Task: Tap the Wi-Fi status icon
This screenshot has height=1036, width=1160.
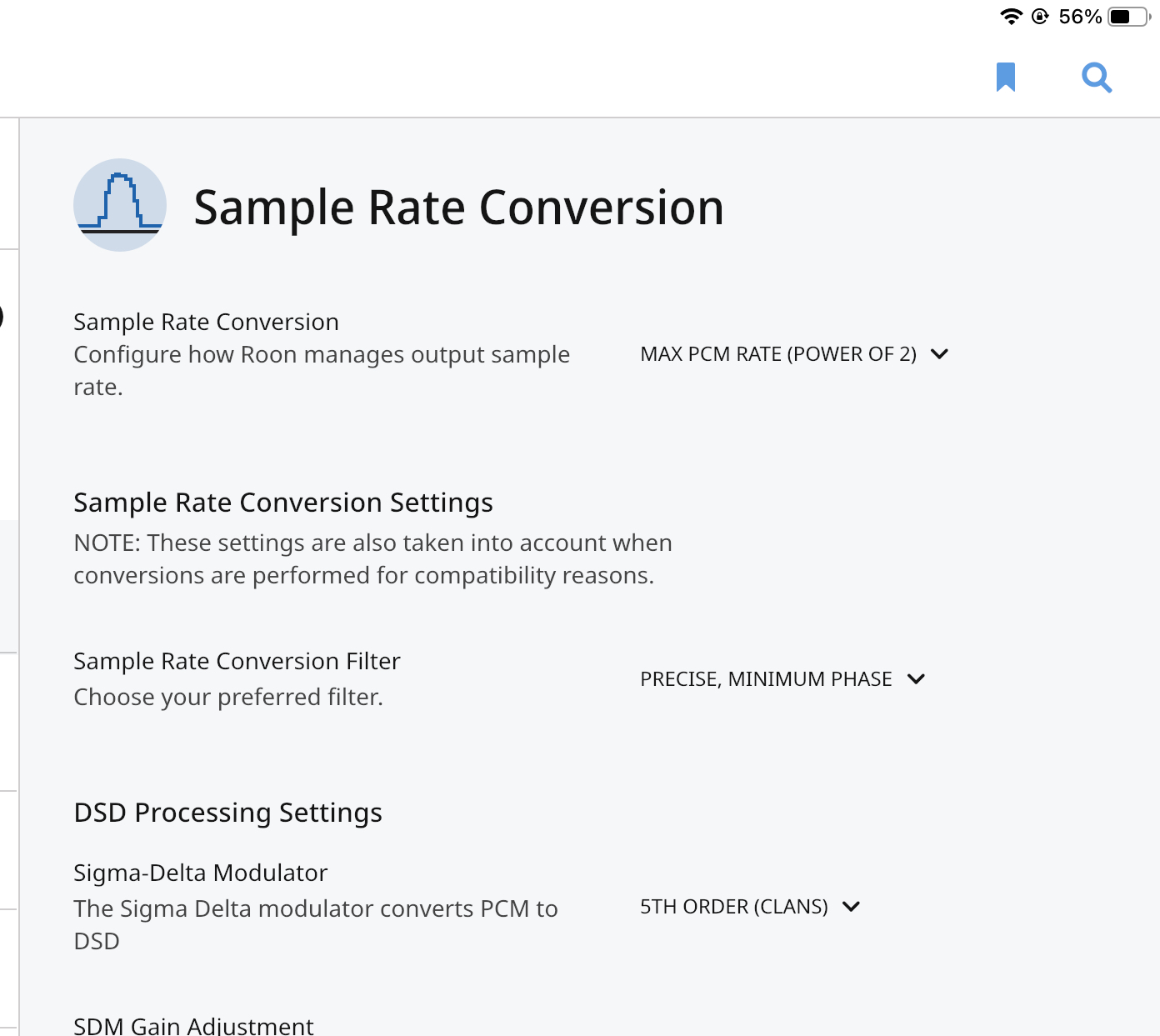Action: pos(1011,17)
